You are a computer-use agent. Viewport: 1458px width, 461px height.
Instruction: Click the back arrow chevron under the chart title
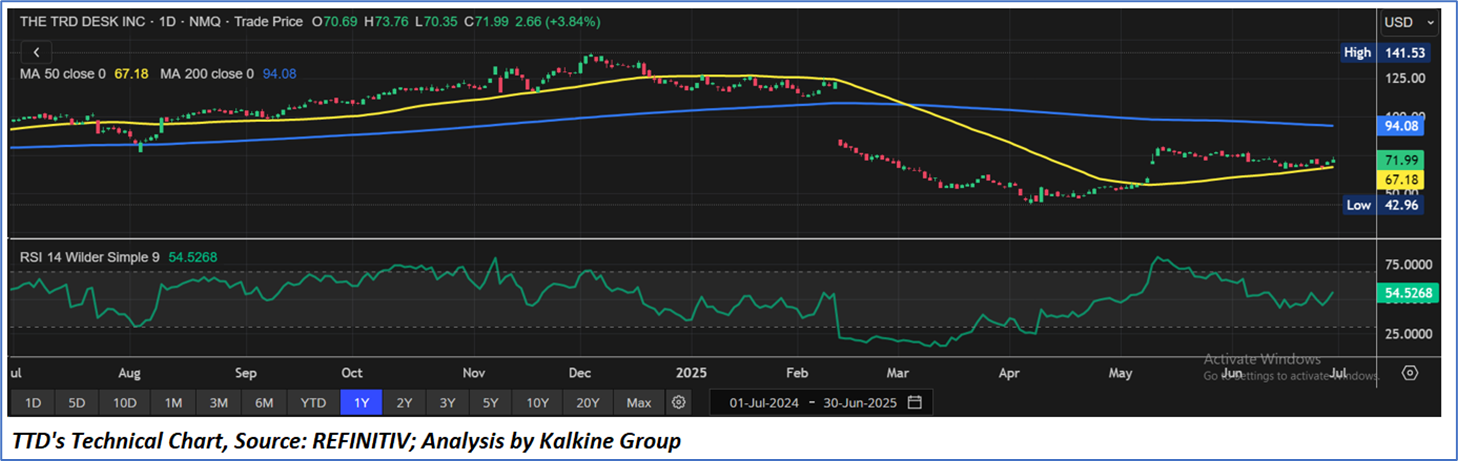pos(36,52)
